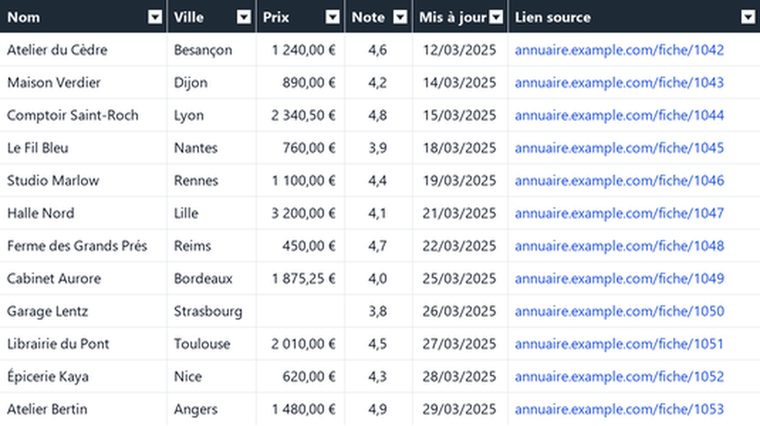Visit the fiche/1050 source link
This screenshot has width=760, height=426.
click(619, 311)
